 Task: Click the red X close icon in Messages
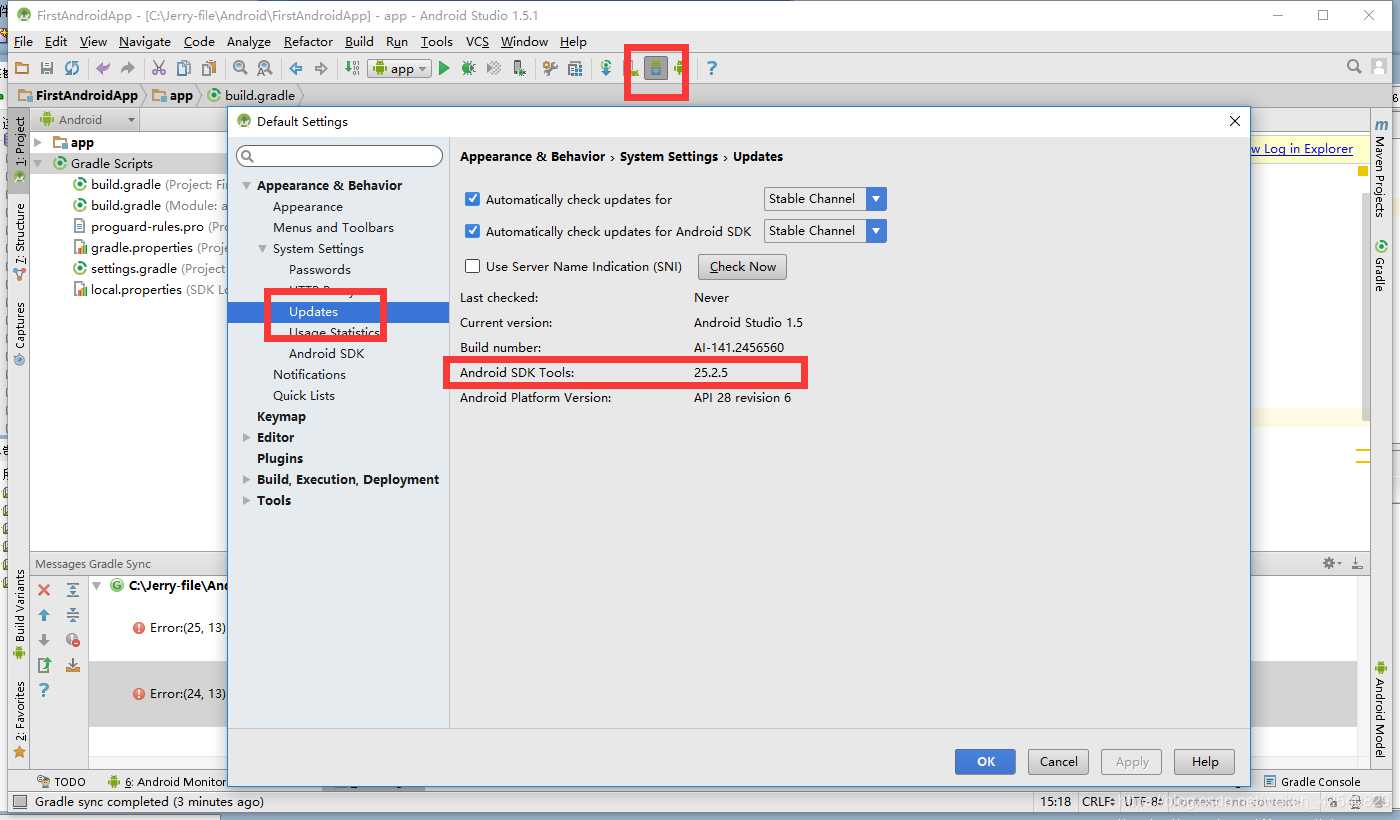44,590
